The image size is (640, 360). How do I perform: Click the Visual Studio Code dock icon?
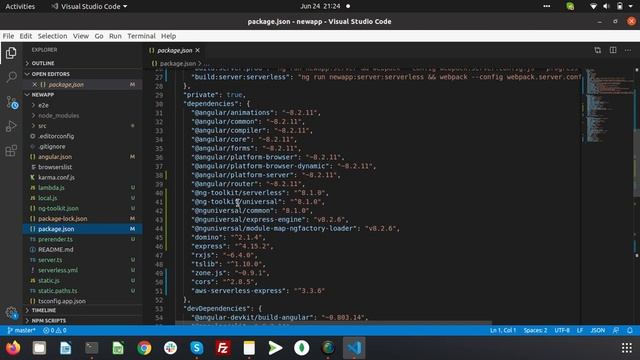(x=354, y=348)
